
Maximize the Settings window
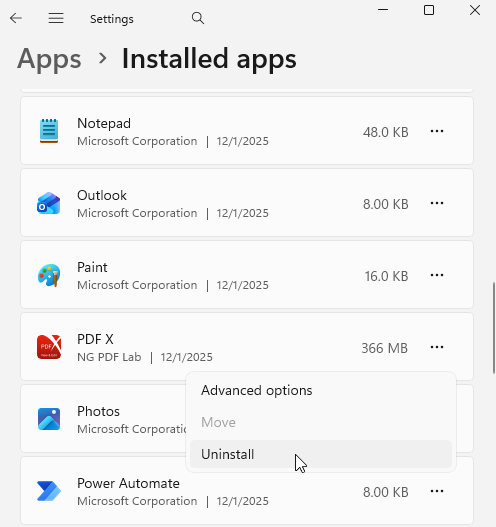[429, 10]
